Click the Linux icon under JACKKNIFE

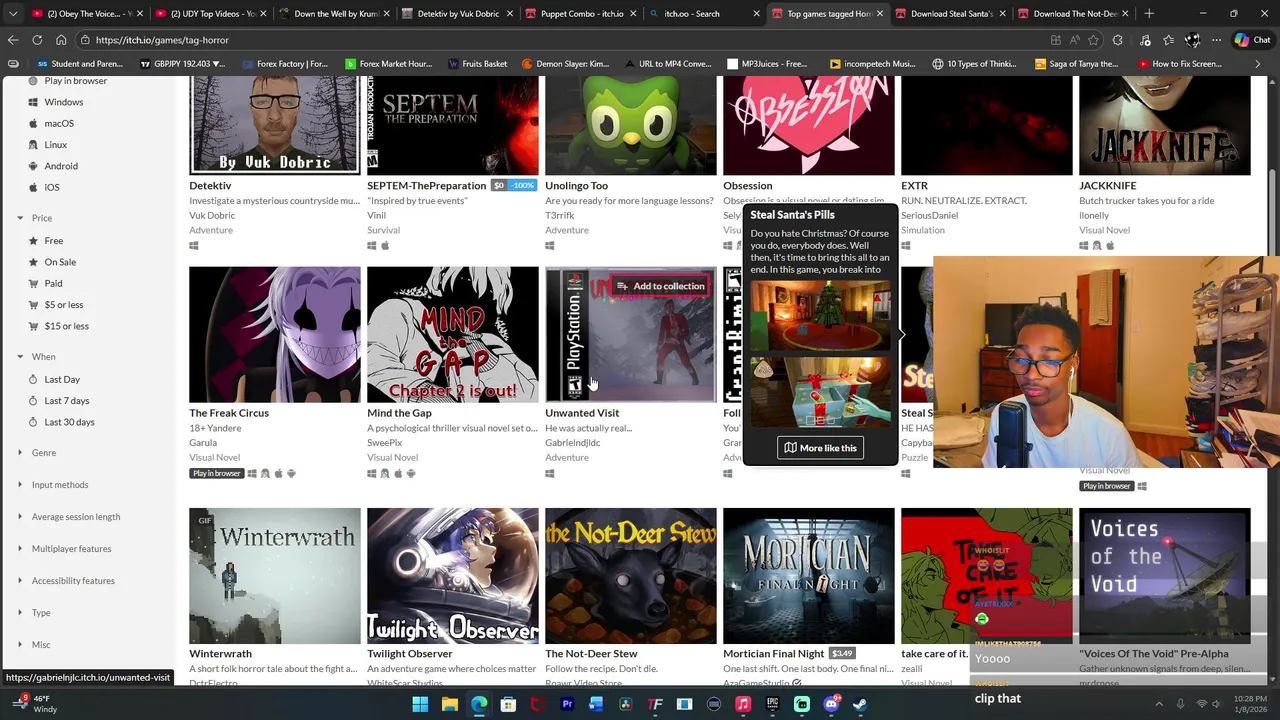tap(1097, 245)
